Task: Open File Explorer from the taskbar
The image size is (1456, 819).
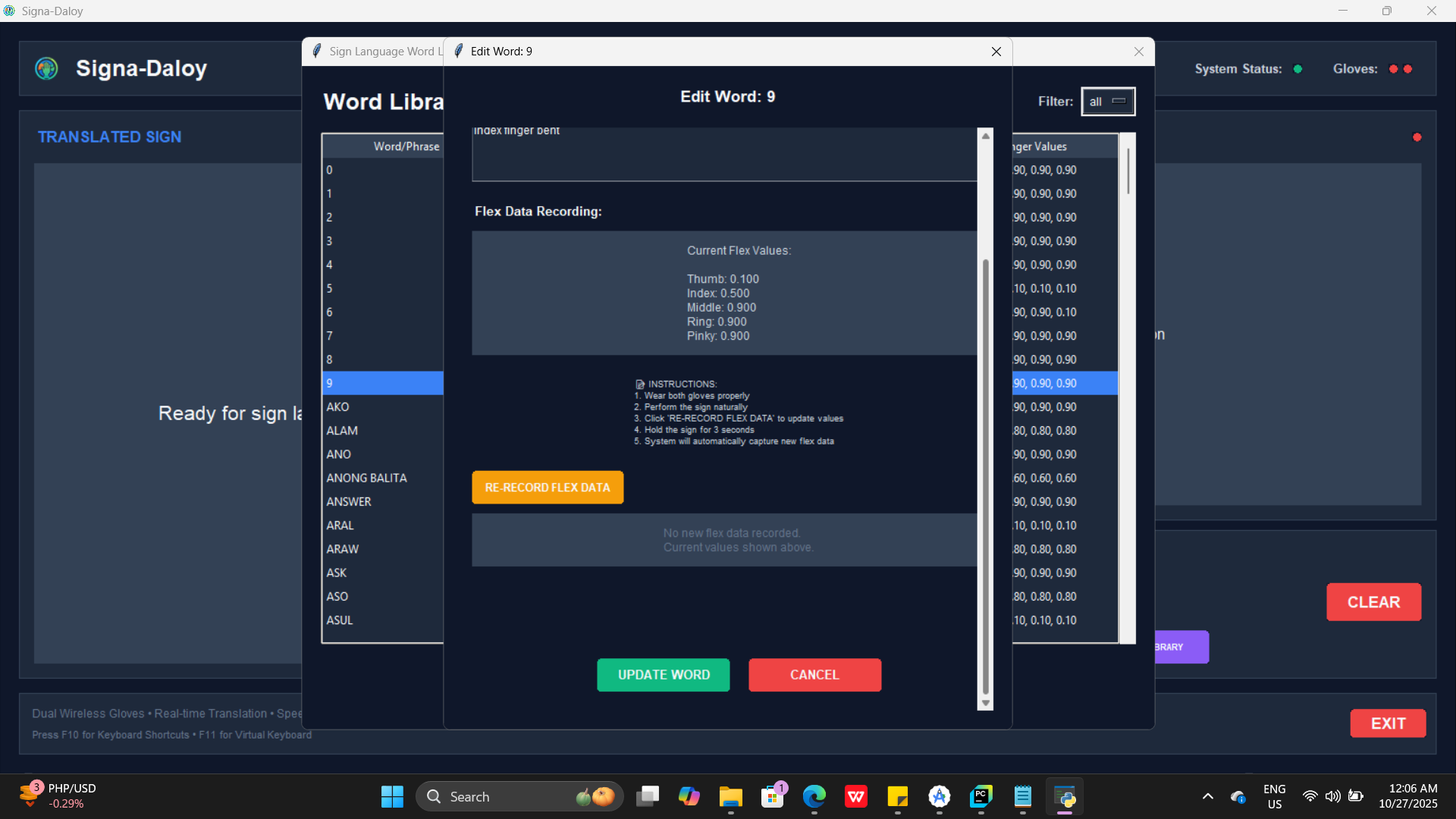Action: (x=730, y=797)
